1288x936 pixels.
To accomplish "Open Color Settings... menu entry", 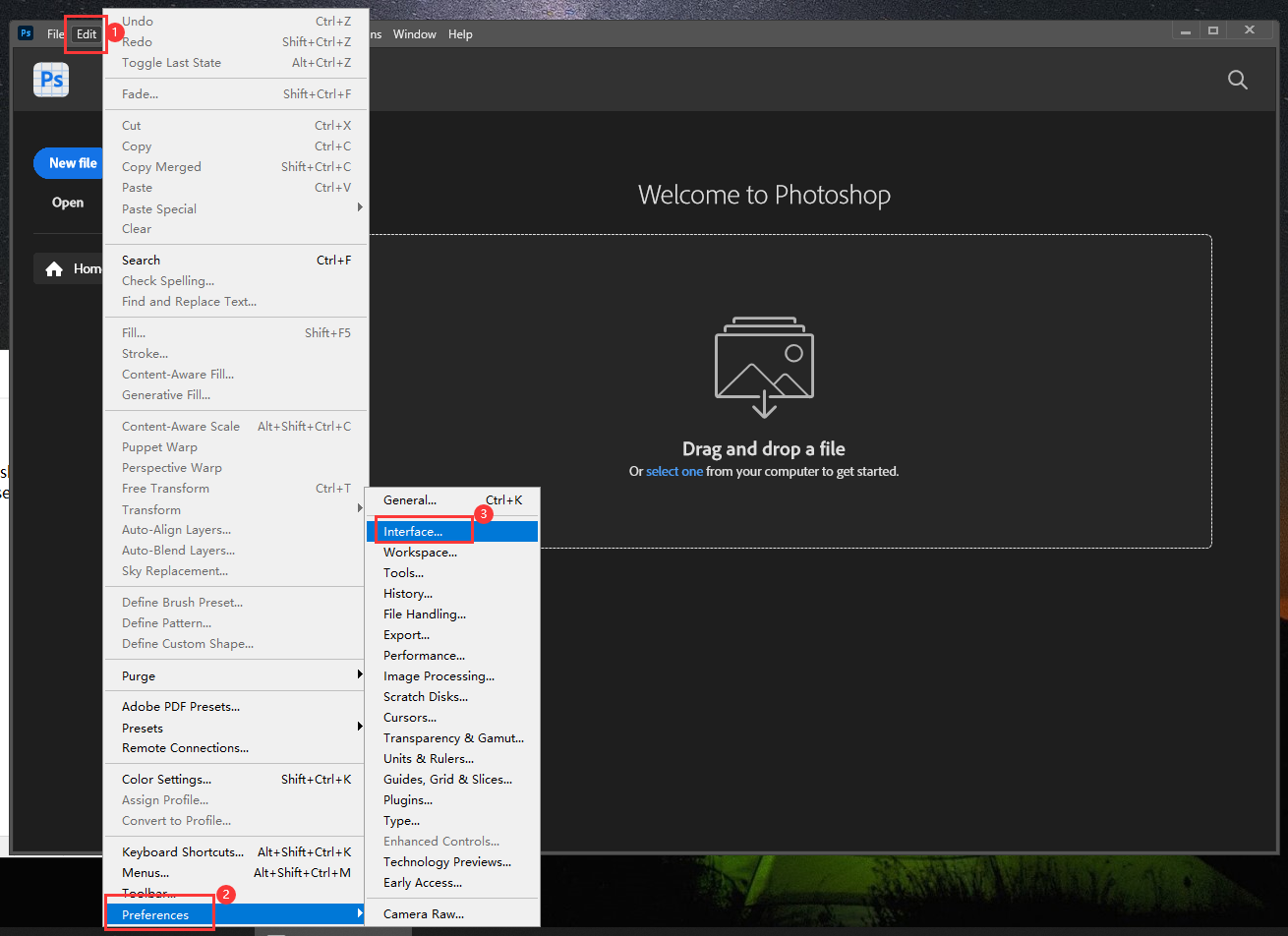I will coord(166,780).
